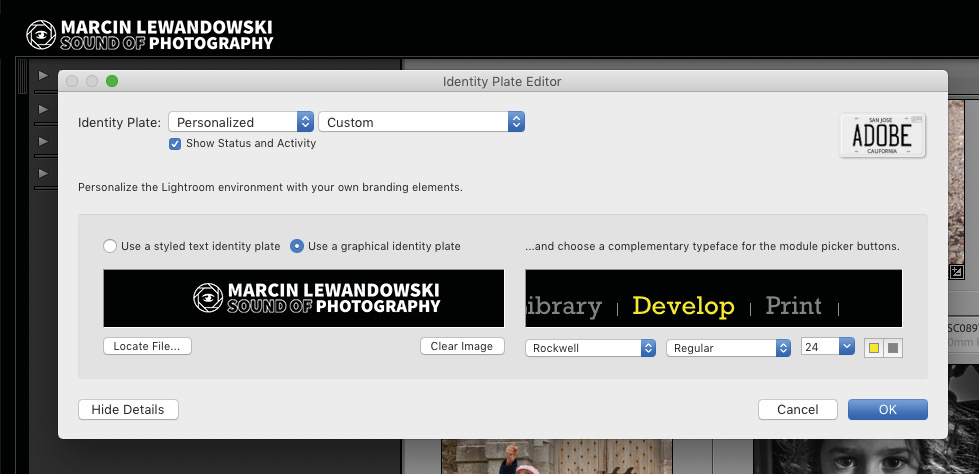This screenshot has width=979, height=474.
Task: Click the OK button
Action: (x=887, y=410)
